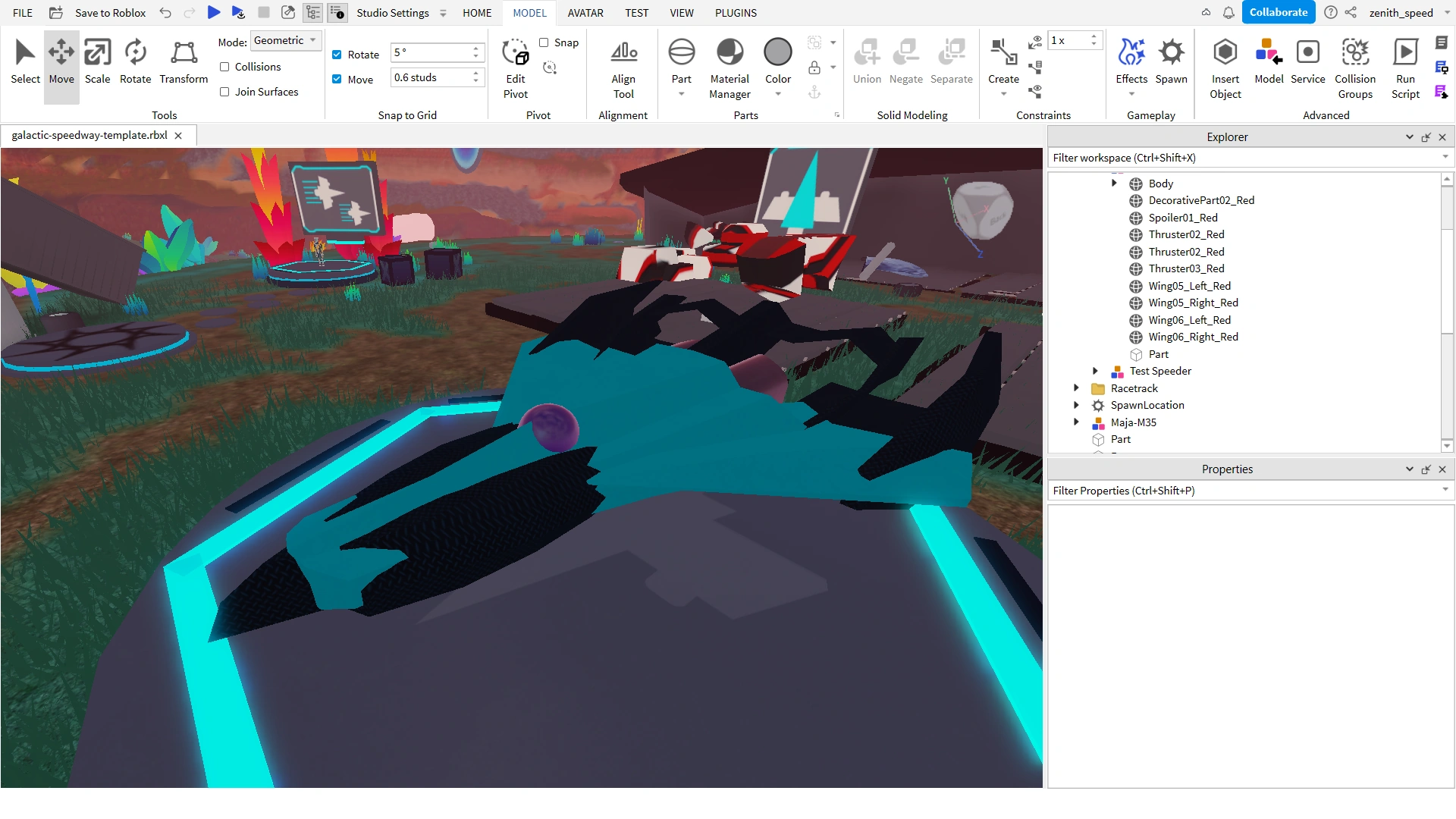Select the Rotate tool

coord(135,61)
